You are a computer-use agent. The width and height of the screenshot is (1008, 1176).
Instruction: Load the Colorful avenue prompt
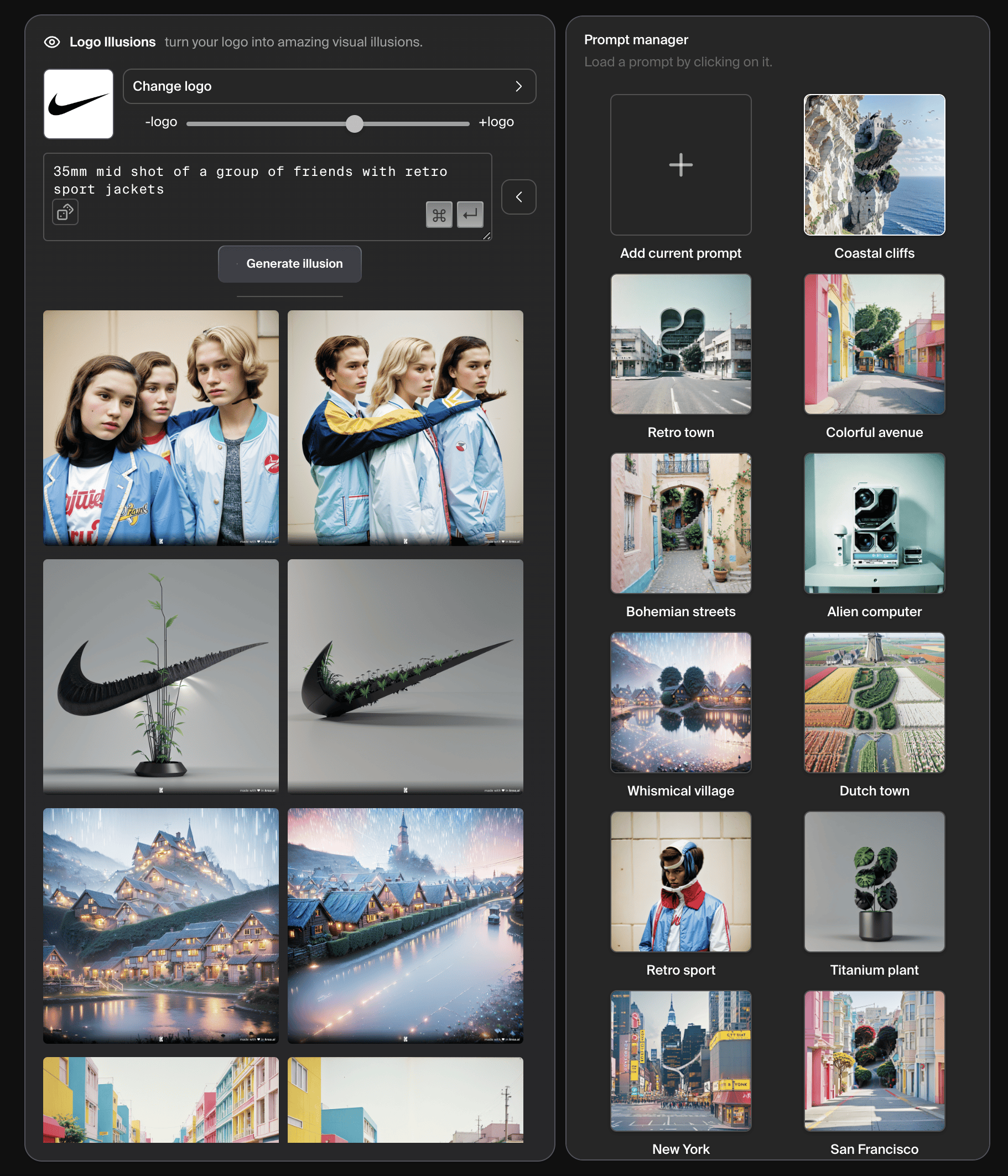874,344
